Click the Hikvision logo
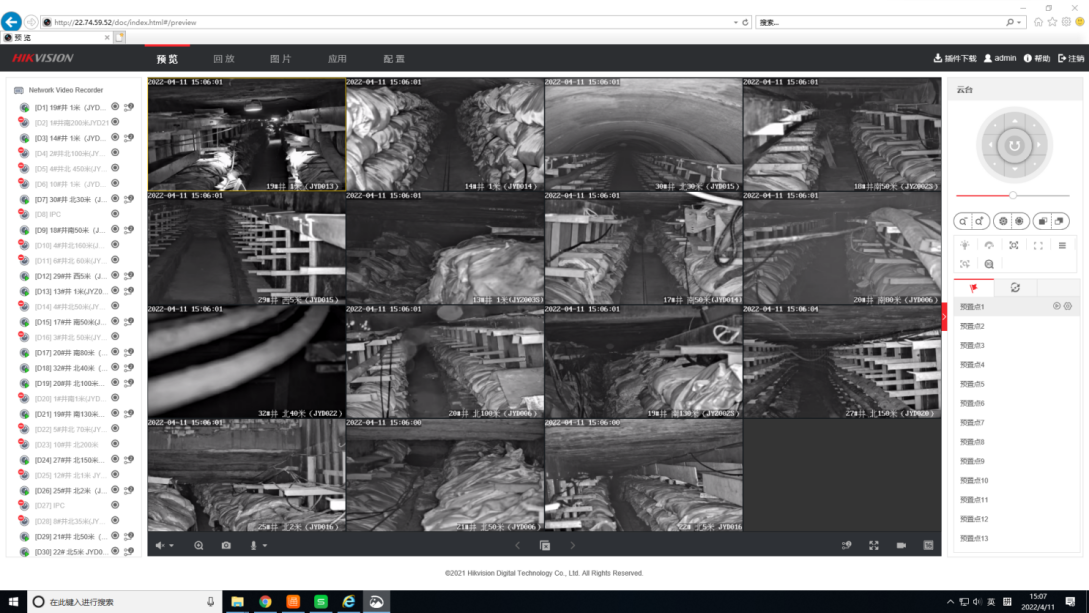The image size is (1089, 613). coord(42,58)
